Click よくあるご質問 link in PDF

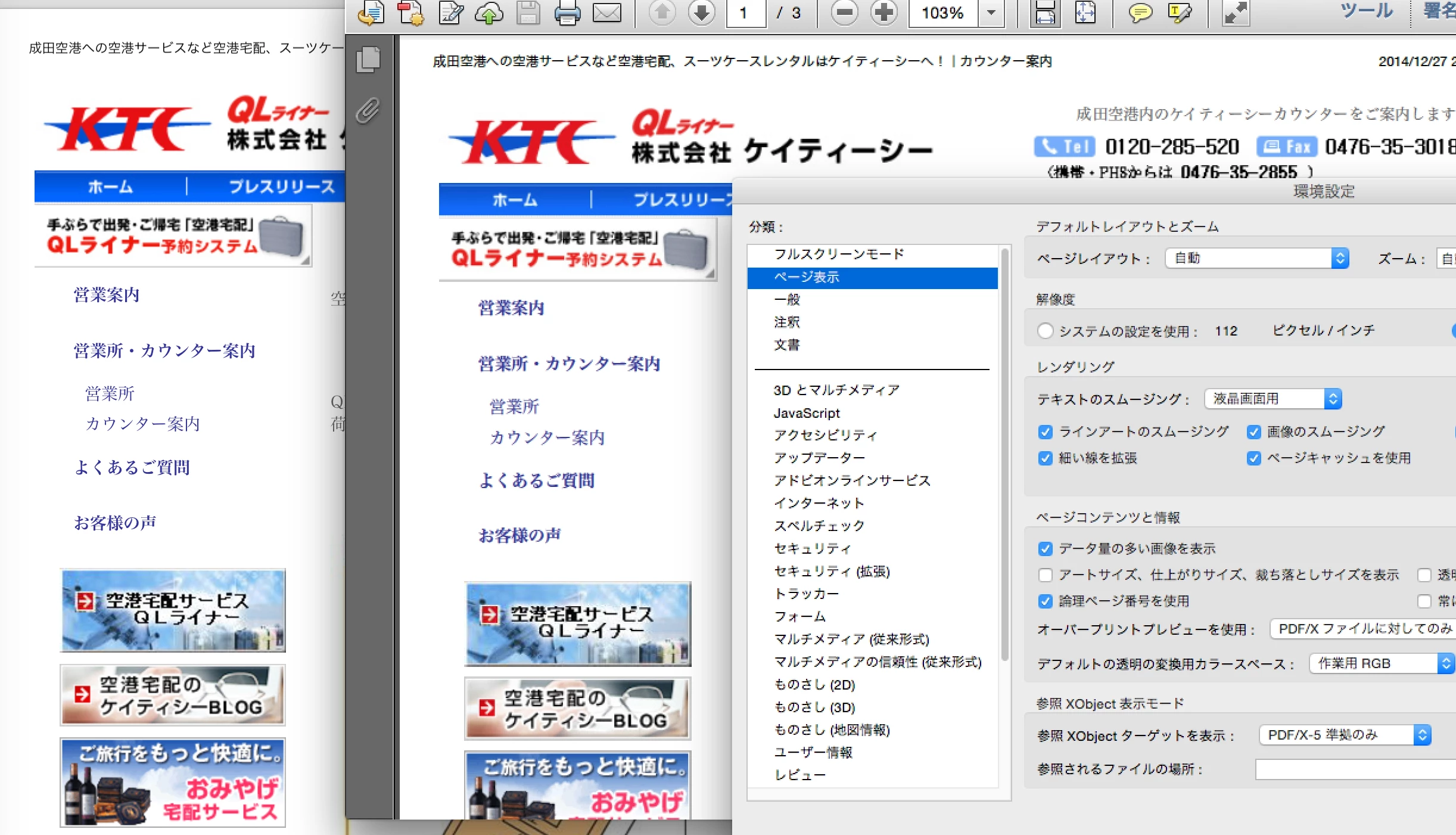[x=537, y=481]
